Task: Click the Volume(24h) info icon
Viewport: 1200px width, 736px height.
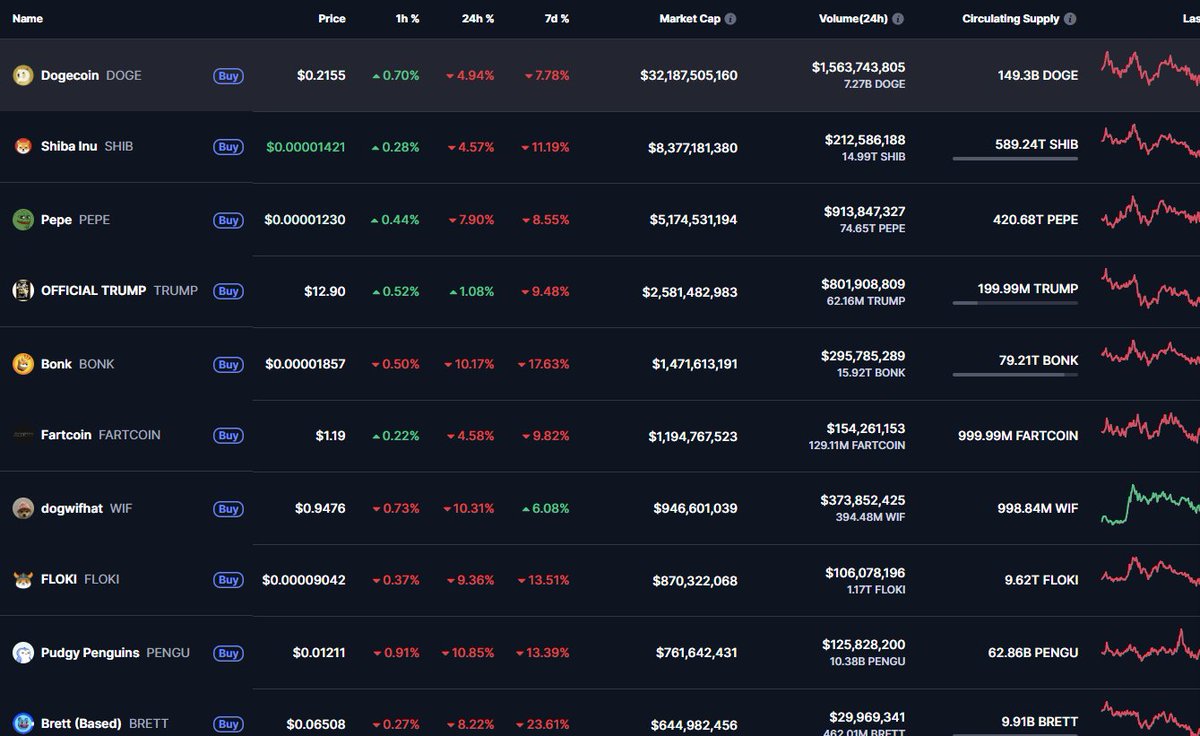Action: pos(898,19)
